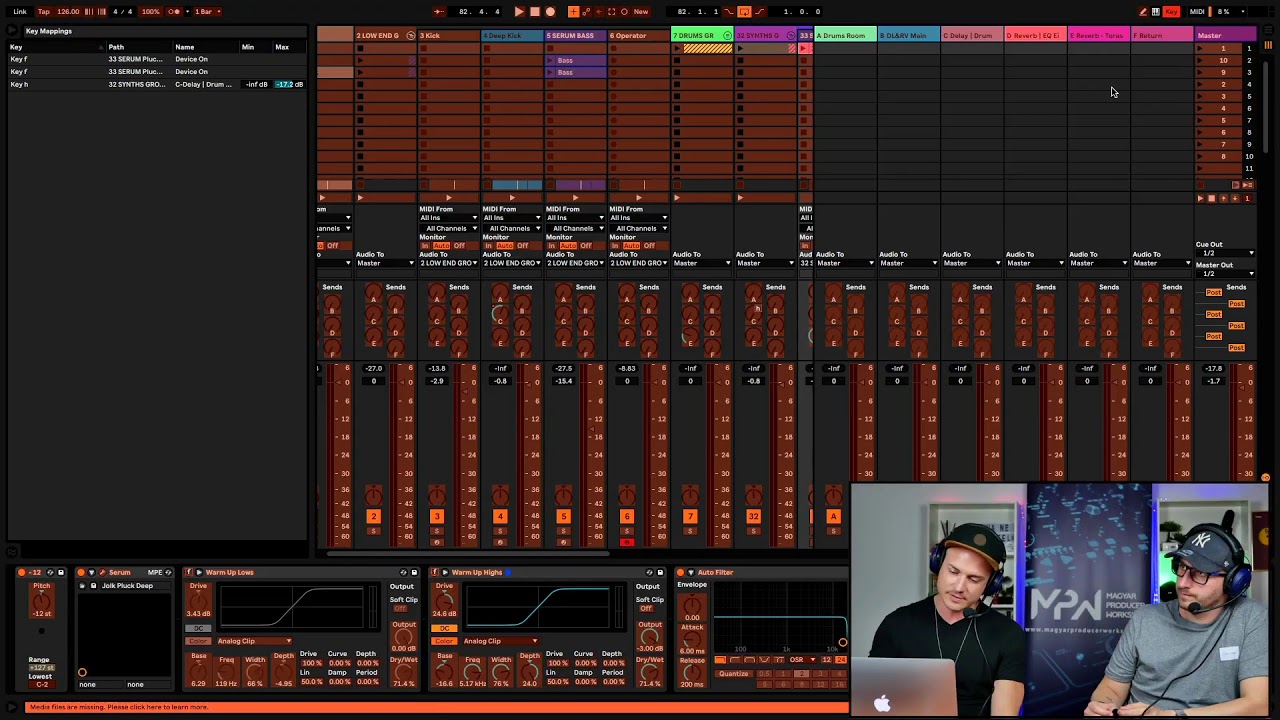Exit Key Map mode via Key button
Image resolution: width=1280 pixels, height=720 pixels.
click(x=1171, y=11)
